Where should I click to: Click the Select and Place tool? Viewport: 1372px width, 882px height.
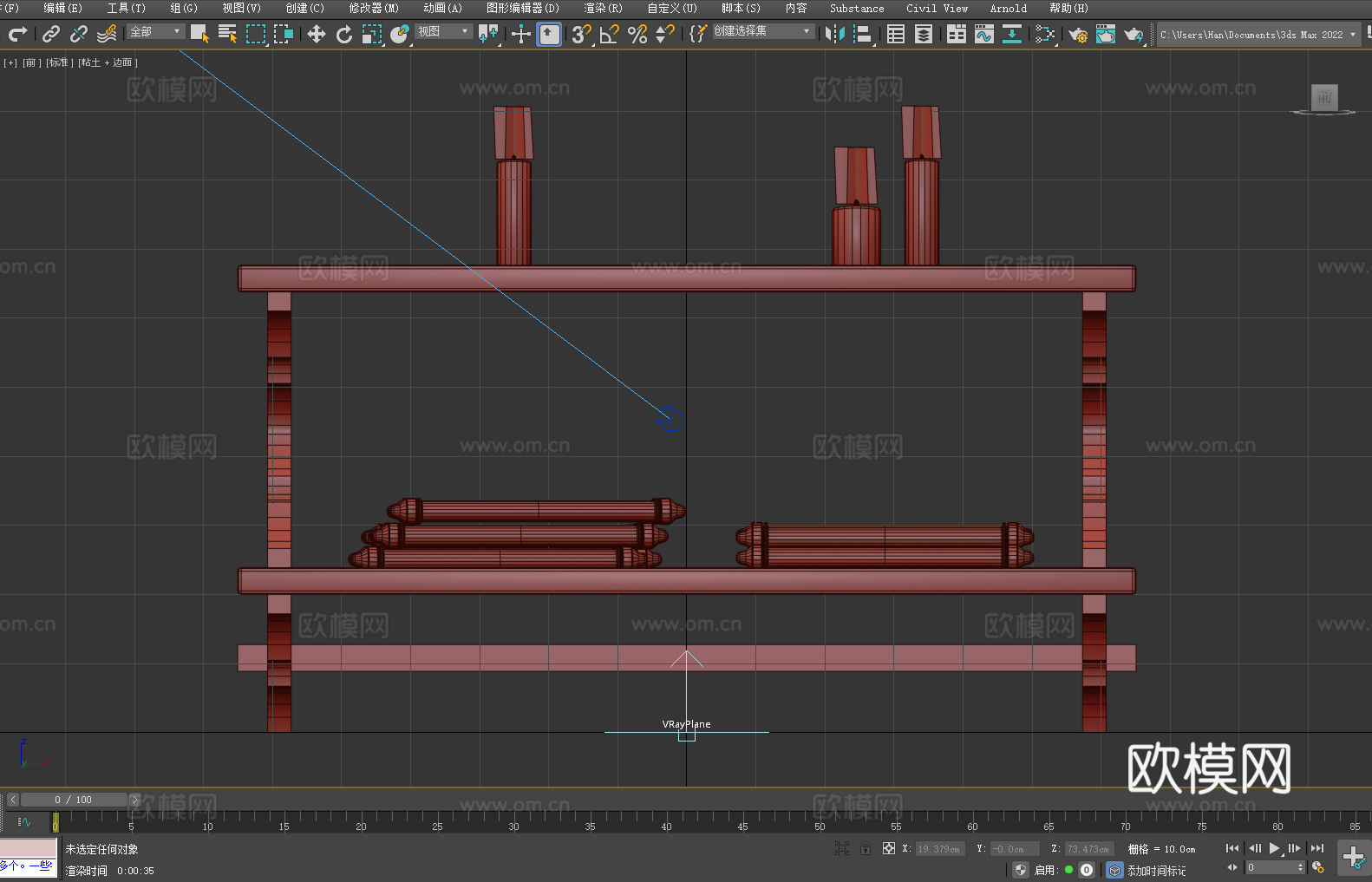pyautogui.click(x=400, y=34)
